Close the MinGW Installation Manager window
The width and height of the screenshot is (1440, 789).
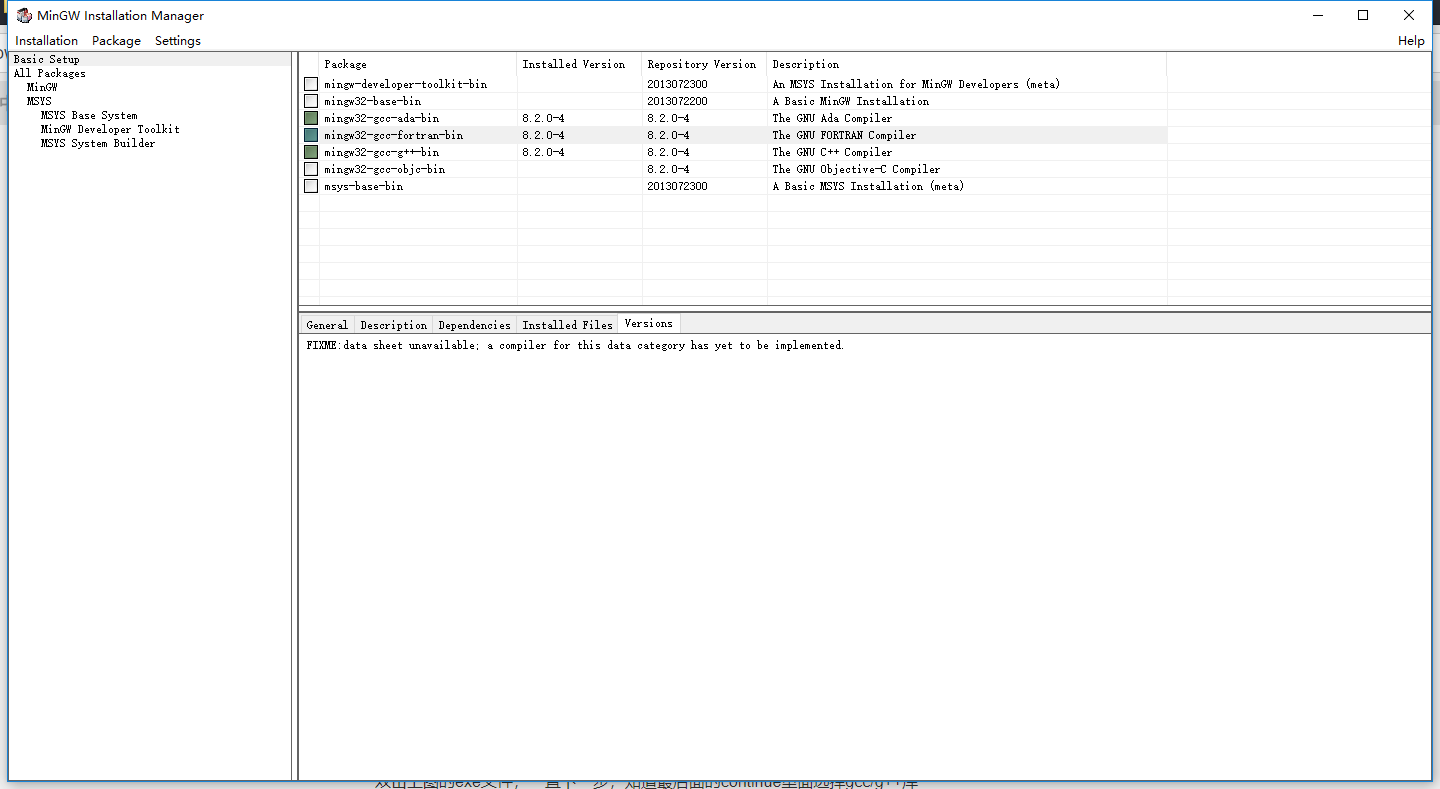pos(1409,15)
